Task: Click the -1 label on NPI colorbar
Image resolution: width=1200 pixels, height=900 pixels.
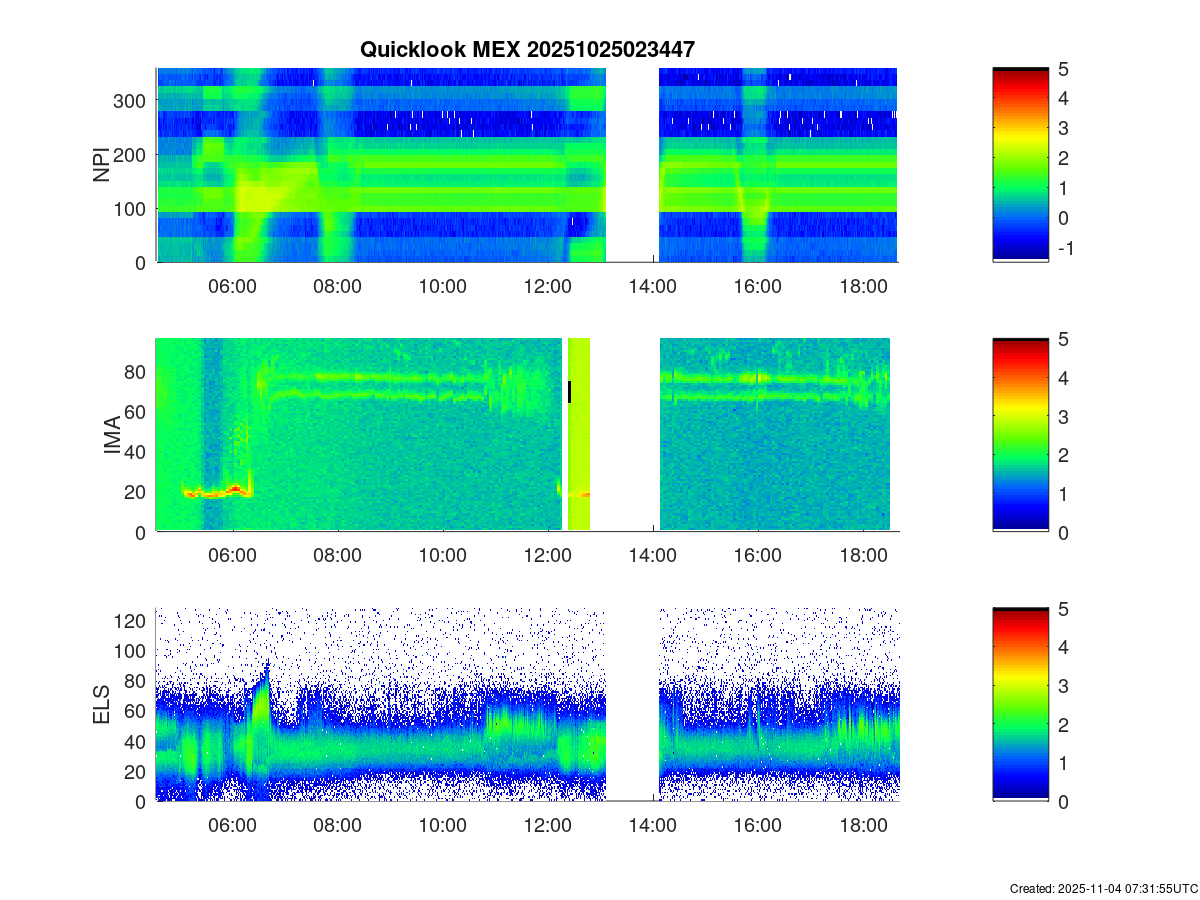Action: point(1064,249)
